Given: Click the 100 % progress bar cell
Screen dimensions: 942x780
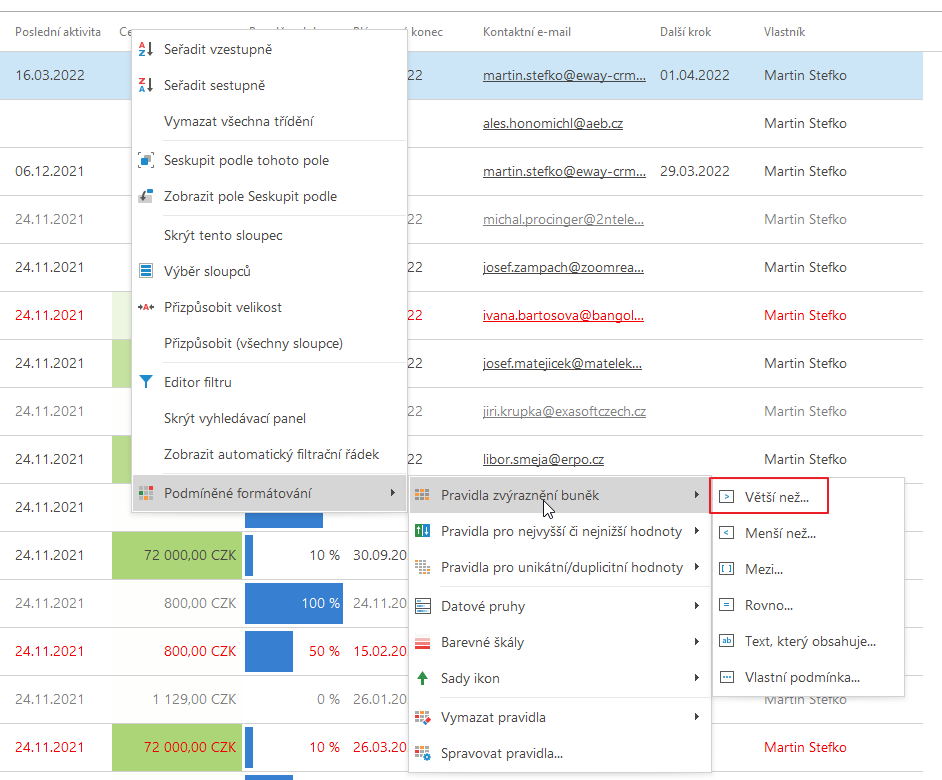Looking at the screenshot, I should click(294, 603).
